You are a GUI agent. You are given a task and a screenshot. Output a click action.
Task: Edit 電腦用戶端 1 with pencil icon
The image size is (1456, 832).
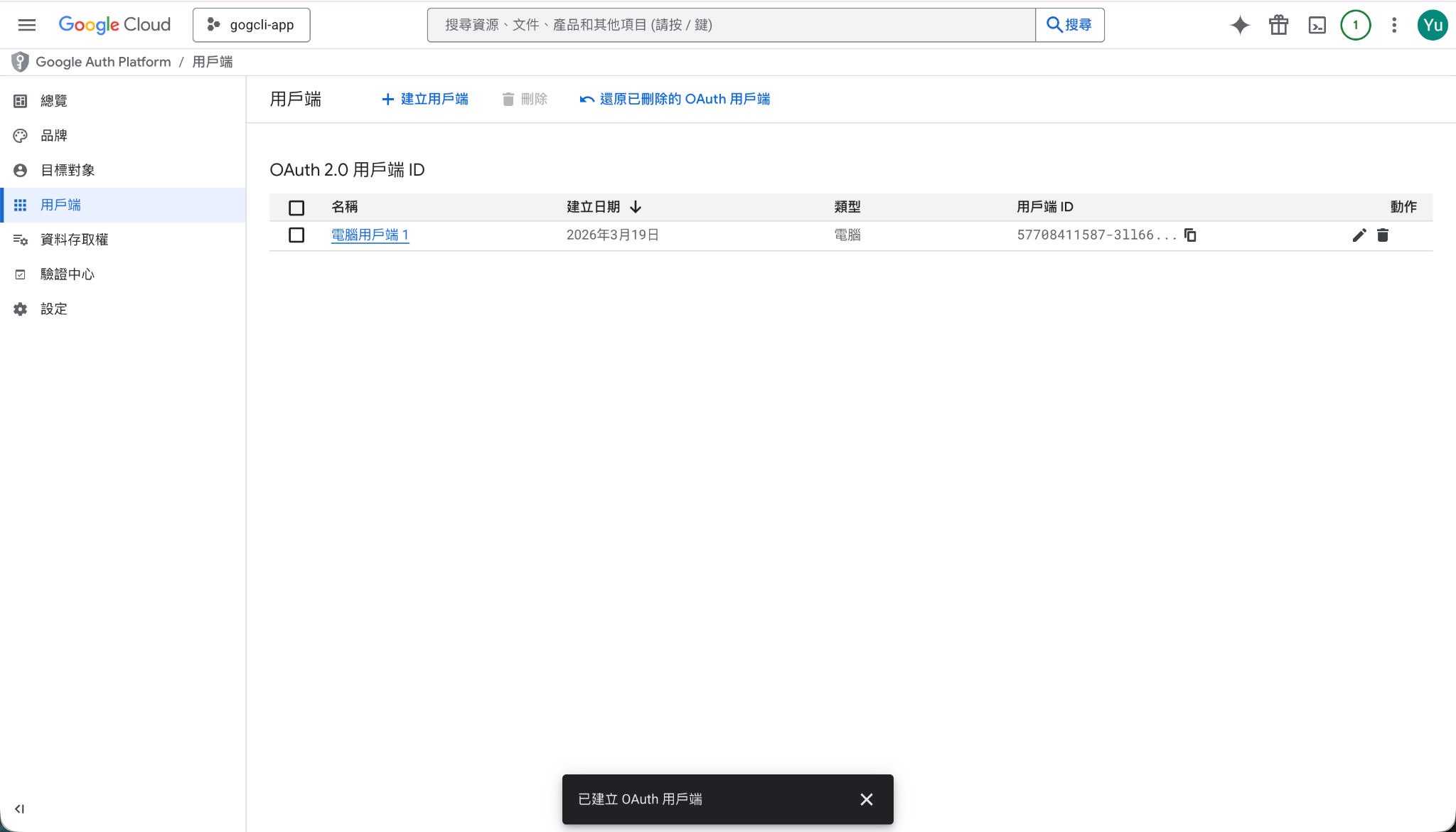(x=1359, y=235)
